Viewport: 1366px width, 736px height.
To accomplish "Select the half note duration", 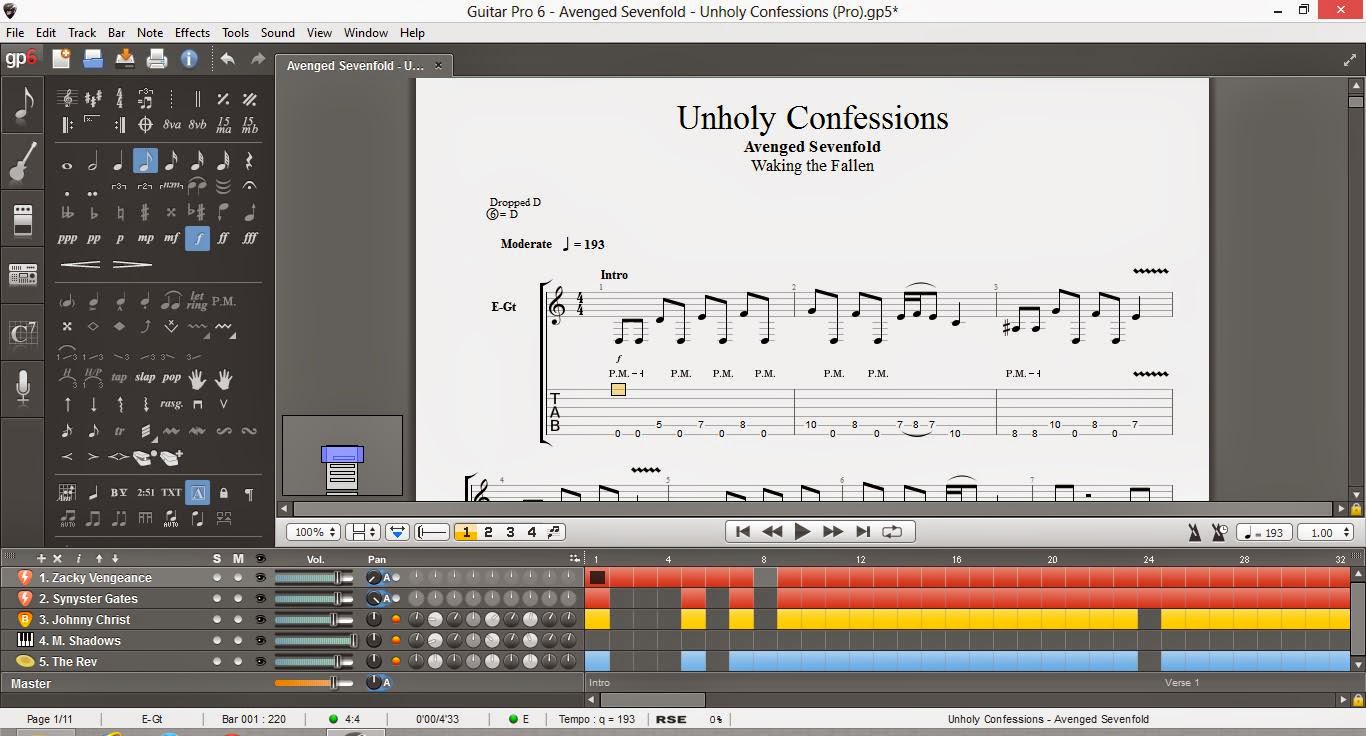I will (93, 161).
